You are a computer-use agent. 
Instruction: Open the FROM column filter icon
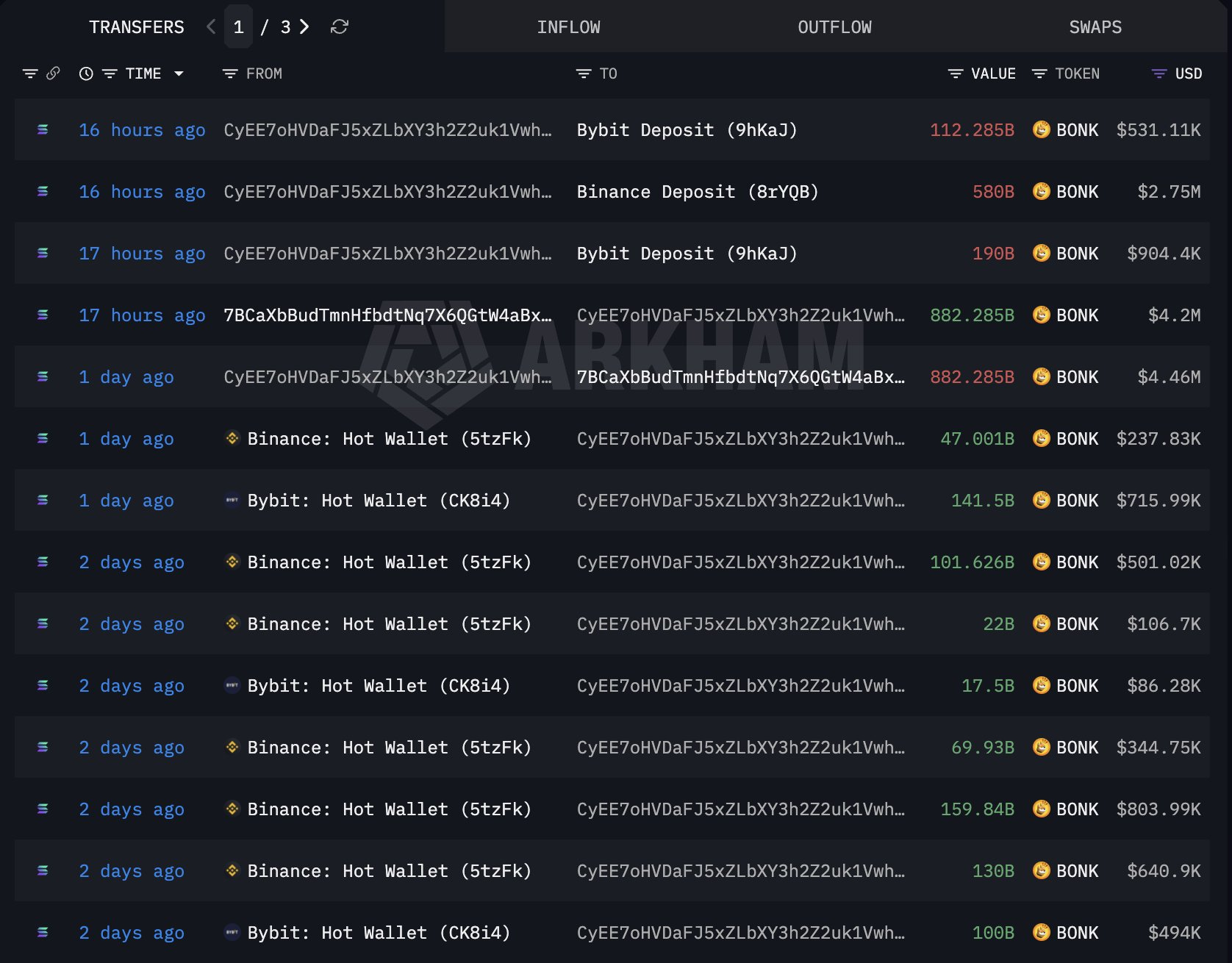click(x=230, y=74)
